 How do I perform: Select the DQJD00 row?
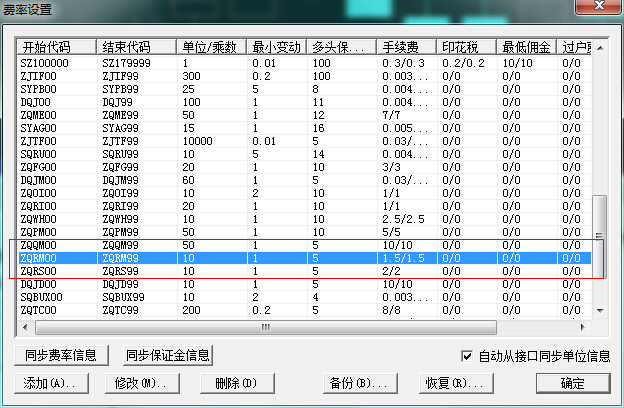[x=305, y=284]
